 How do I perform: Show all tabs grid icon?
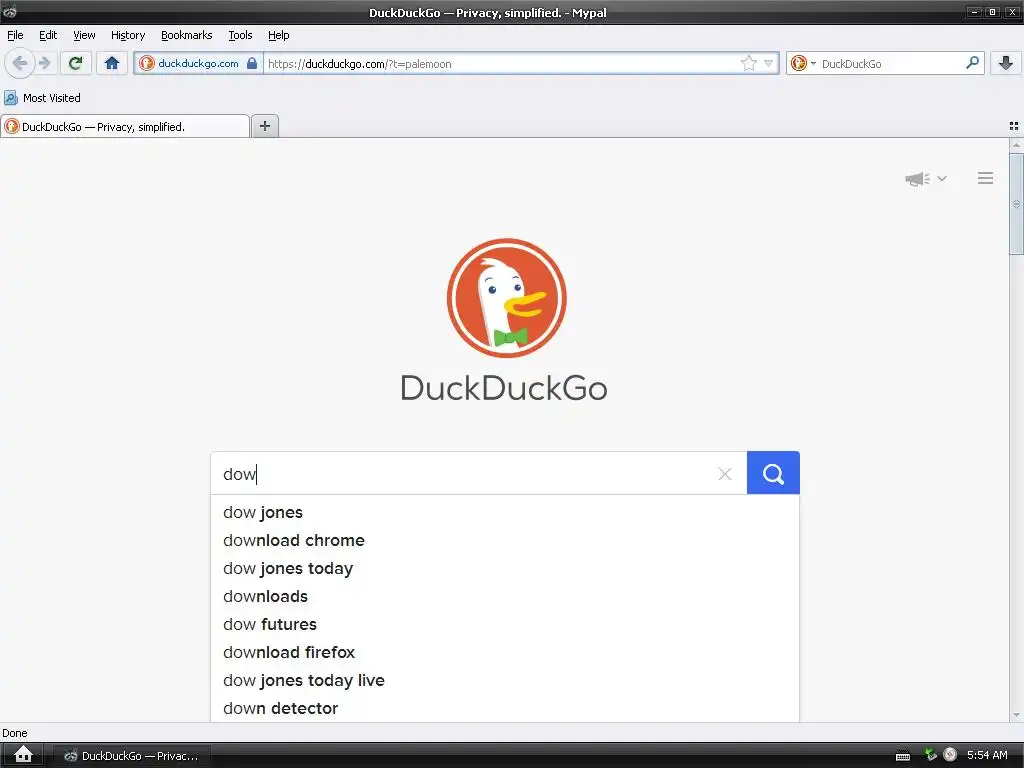coord(1014,126)
